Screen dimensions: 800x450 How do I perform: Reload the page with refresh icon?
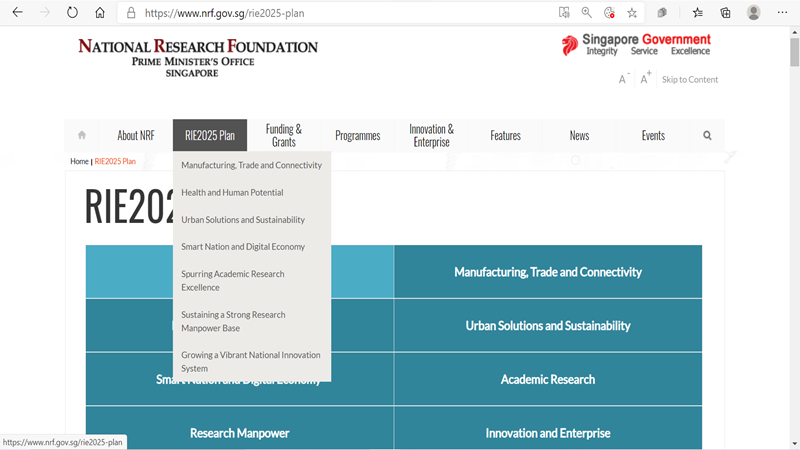(72, 12)
